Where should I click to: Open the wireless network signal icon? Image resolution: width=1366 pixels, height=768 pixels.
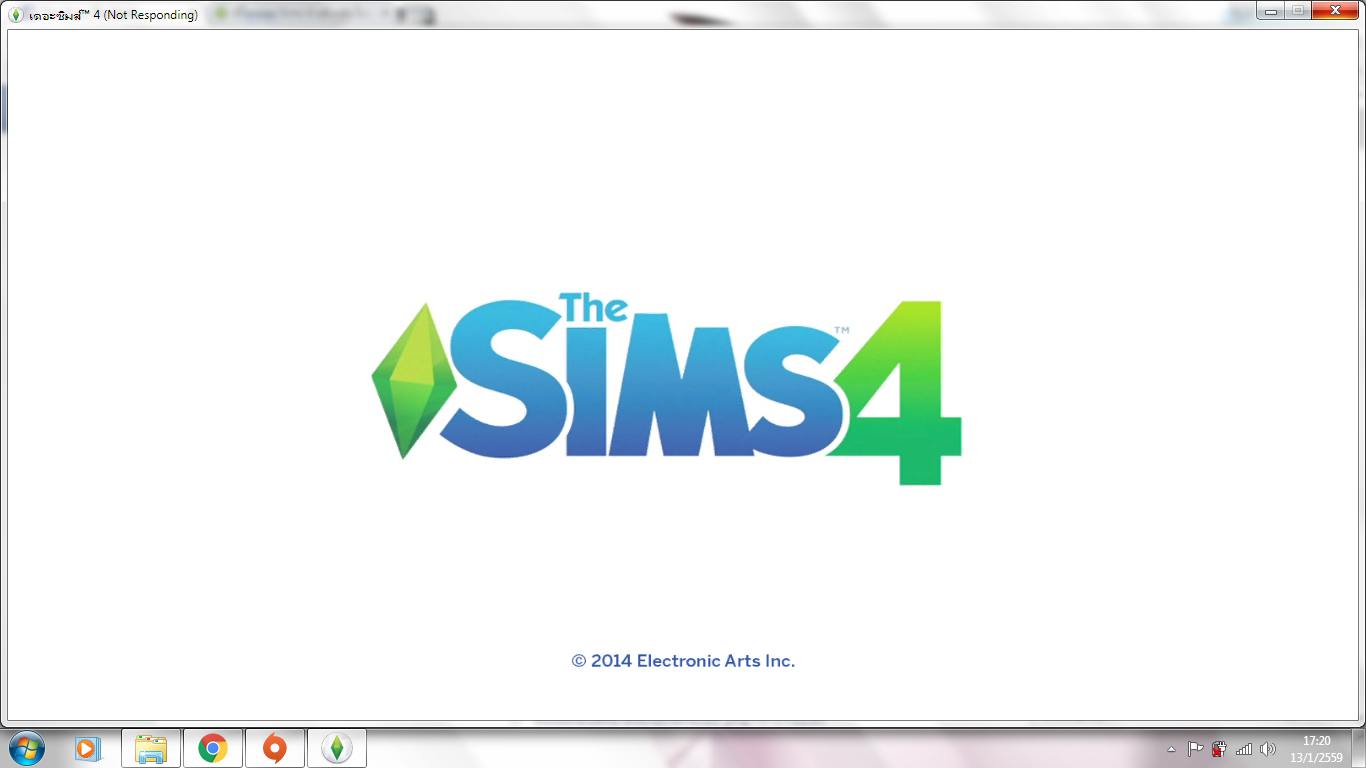pyautogui.click(x=1244, y=749)
